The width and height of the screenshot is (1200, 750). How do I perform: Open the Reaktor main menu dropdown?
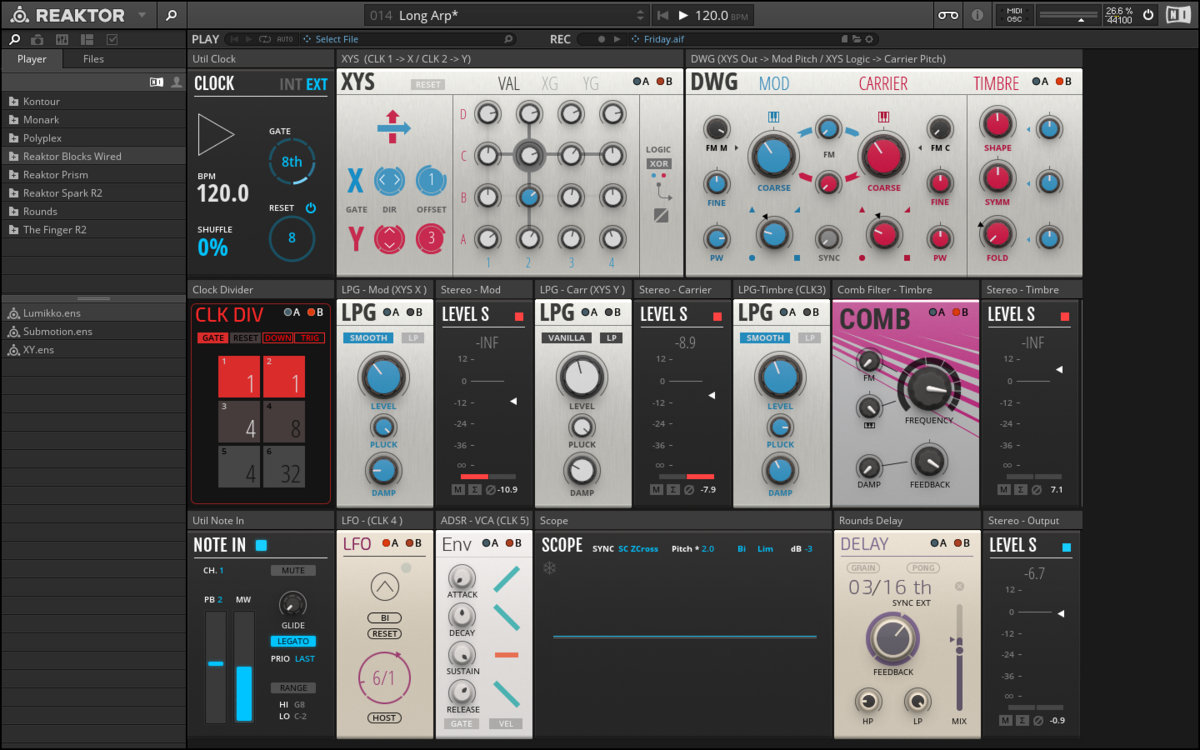click(142, 15)
